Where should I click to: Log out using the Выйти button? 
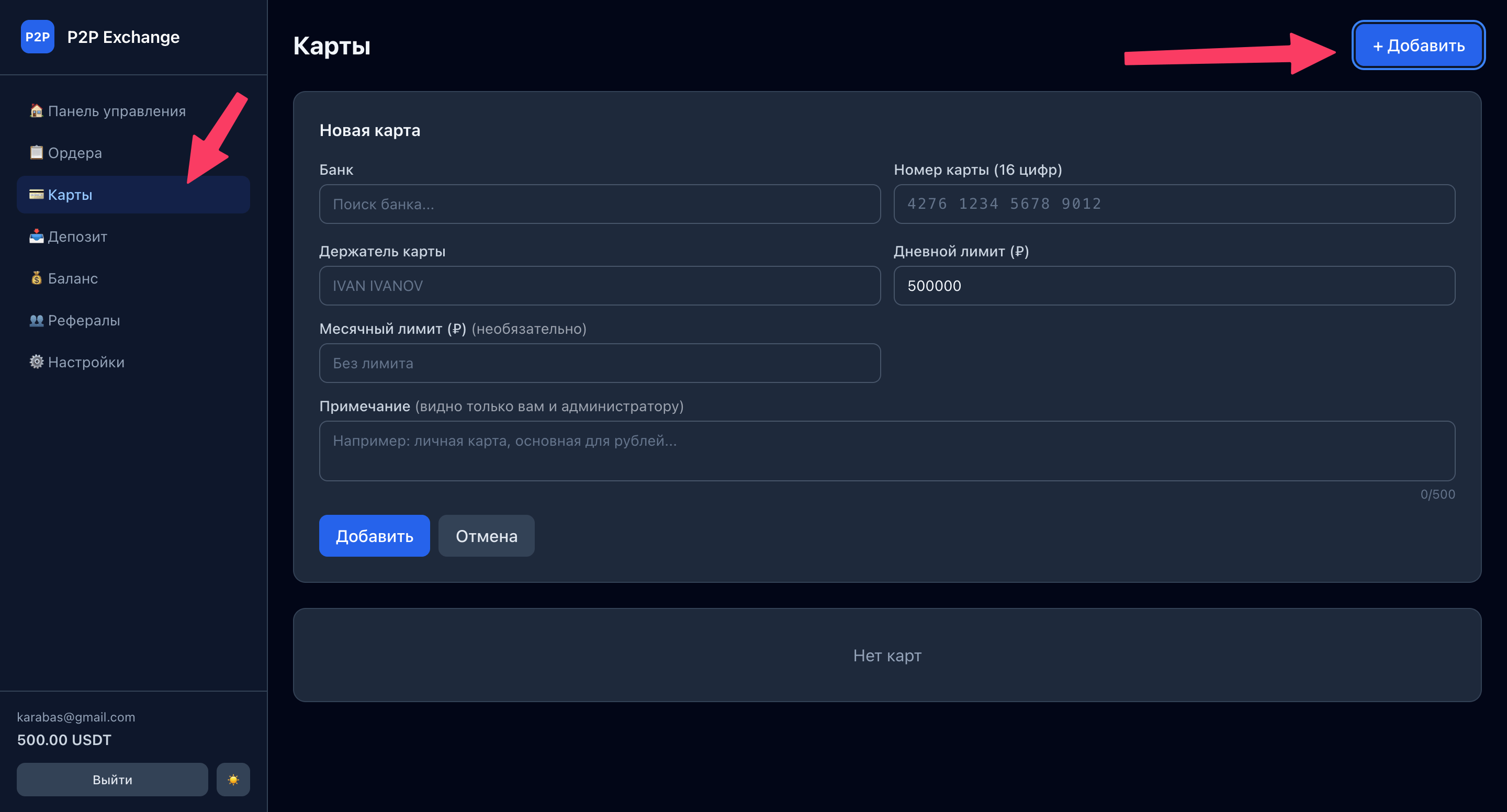pyautogui.click(x=113, y=779)
